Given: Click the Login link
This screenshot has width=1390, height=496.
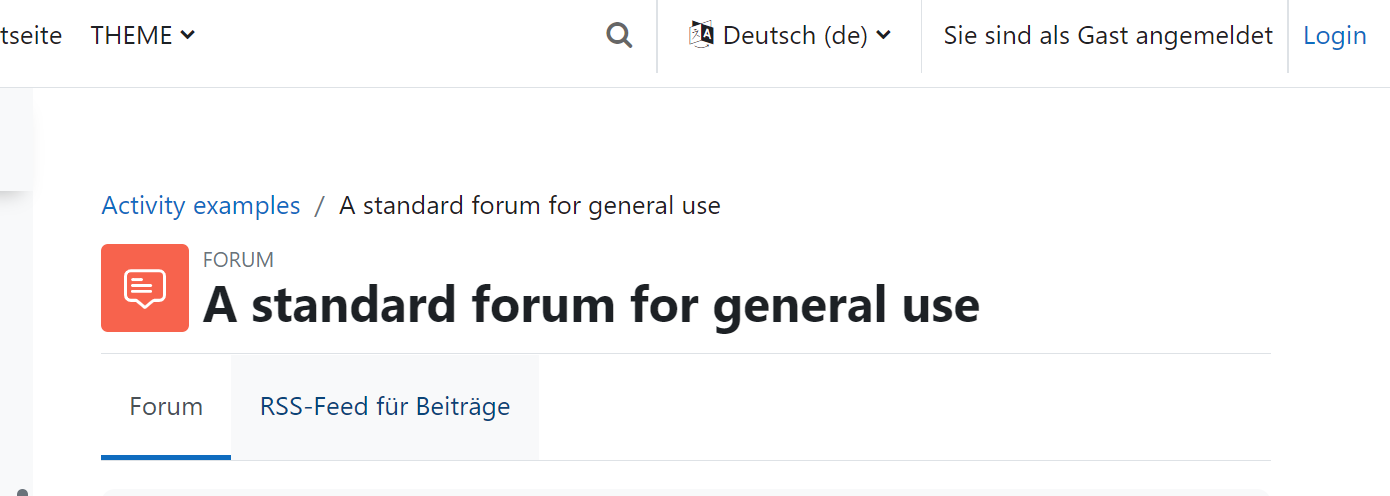Looking at the screenshot, I should [1335, 36].
